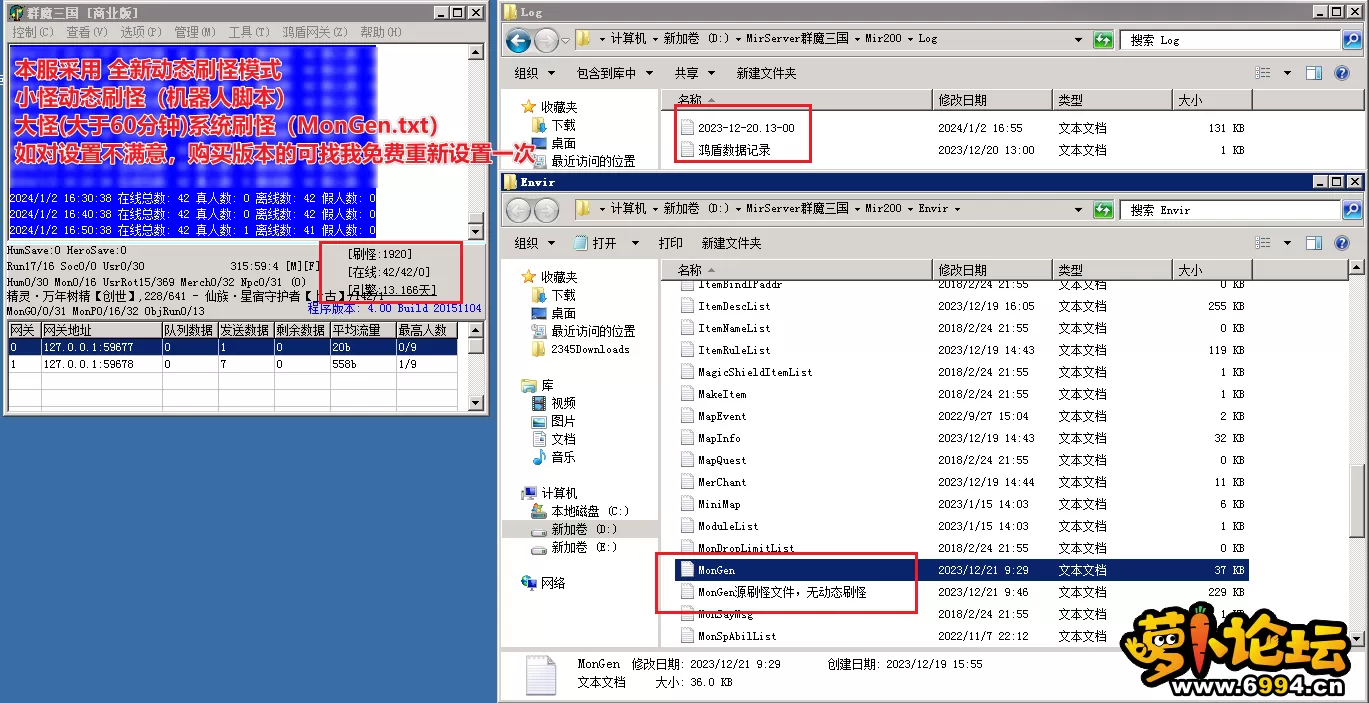Viewport: 1369px width, 703px height.
Task: Click 新建文件夹 in Log window toolbar
Action: point(766,73)
